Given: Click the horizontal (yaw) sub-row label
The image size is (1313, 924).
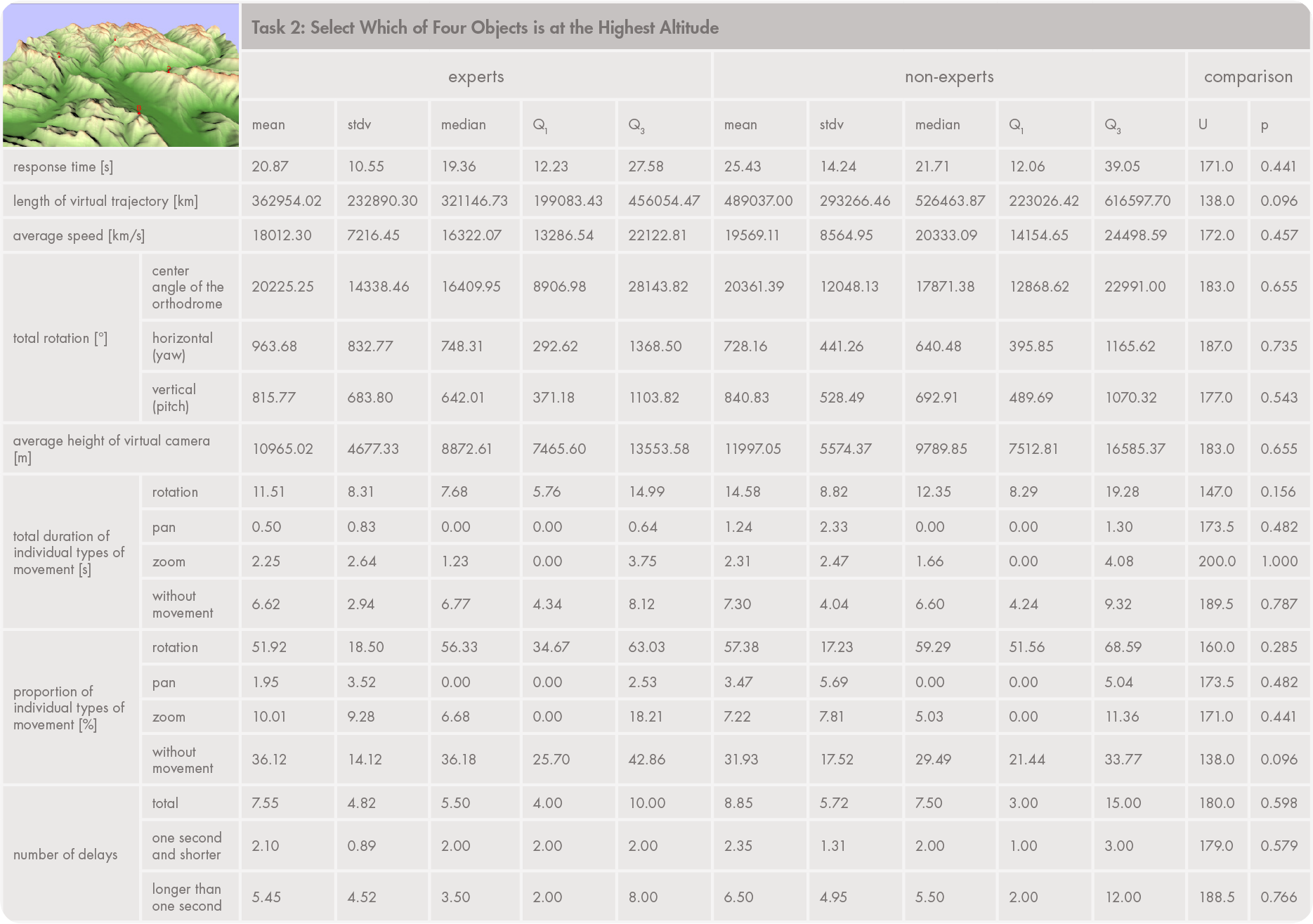Looking at the screenshot, I should [x=182, y=346].
